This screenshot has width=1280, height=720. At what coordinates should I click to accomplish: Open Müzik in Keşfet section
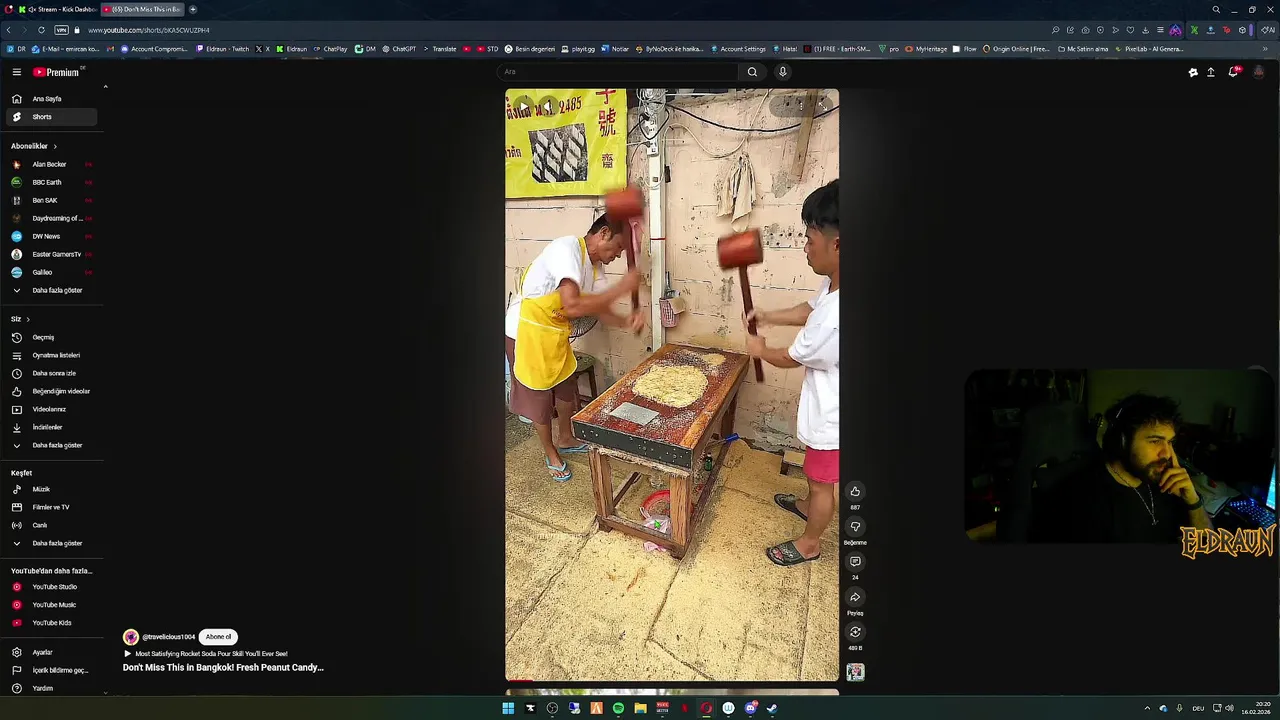click(x=49, y=489)
